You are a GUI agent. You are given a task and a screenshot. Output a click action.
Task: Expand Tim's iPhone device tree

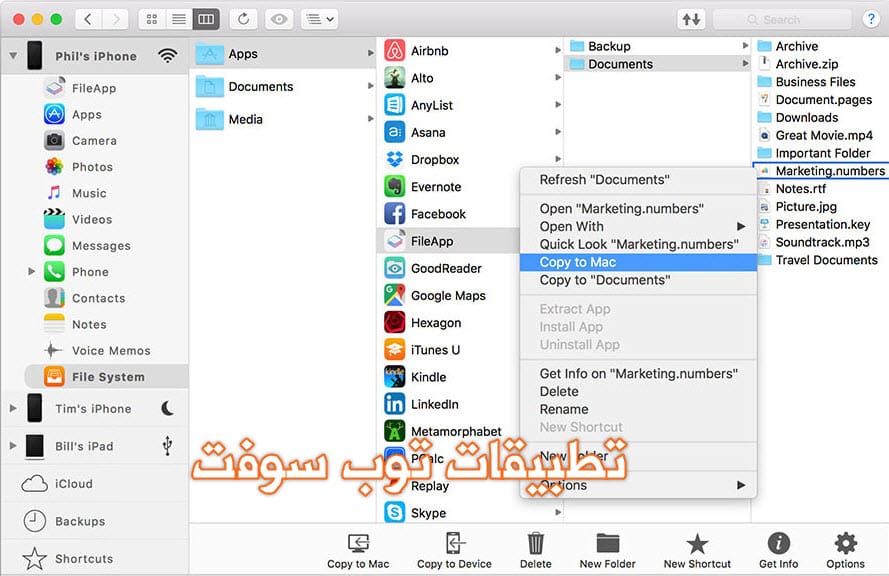(x=12, y=408)
